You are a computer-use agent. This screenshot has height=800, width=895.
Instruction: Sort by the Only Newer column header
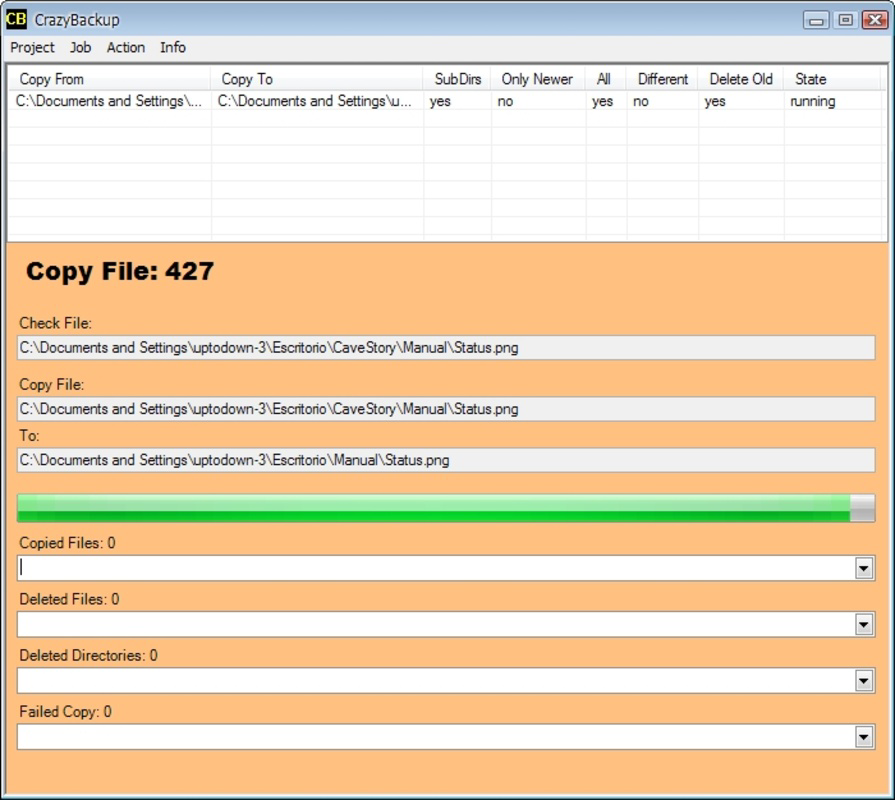[x=538, y=79]
